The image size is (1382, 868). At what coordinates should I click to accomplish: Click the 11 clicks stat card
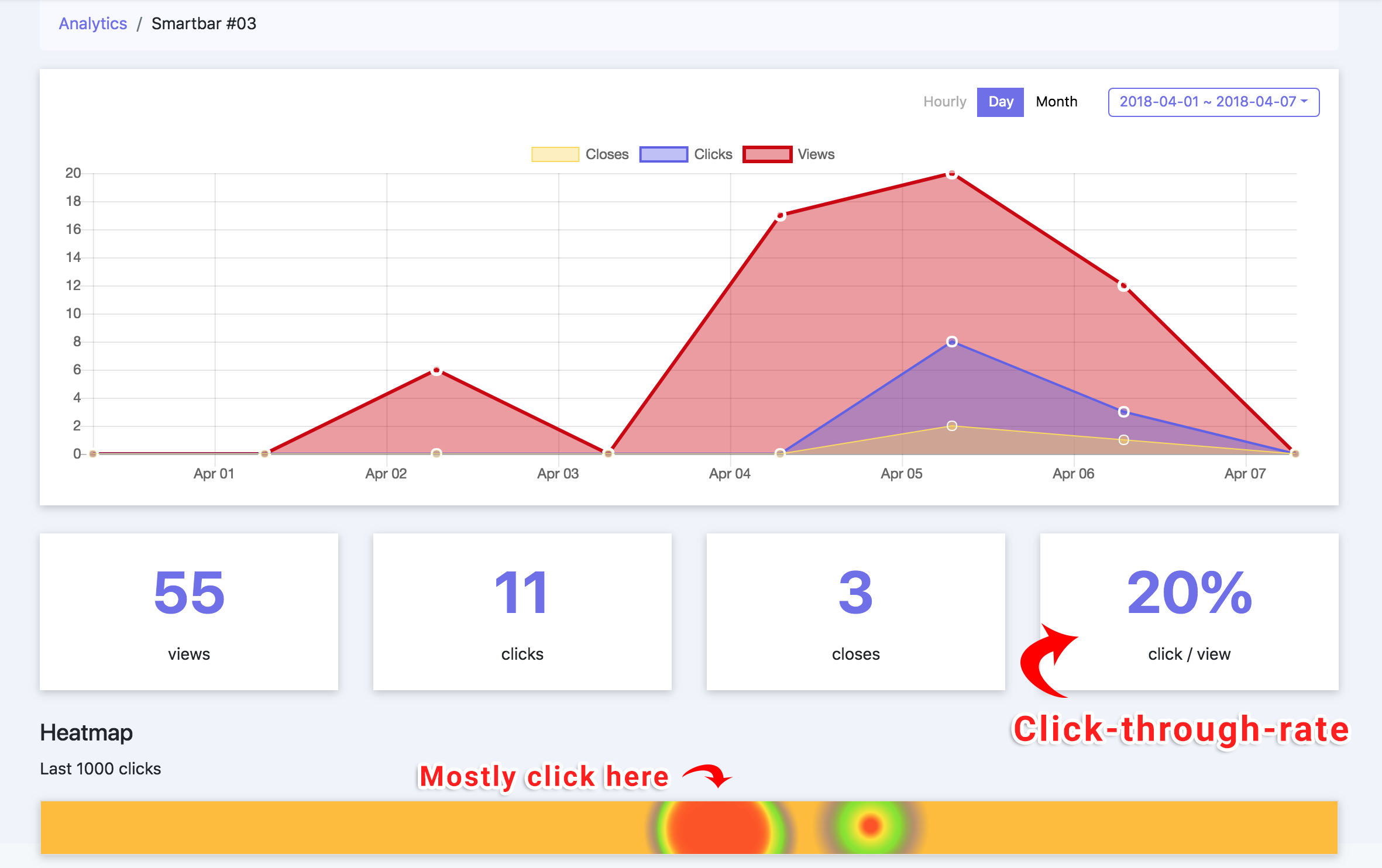pyautogui.click(x=522, y=611)
